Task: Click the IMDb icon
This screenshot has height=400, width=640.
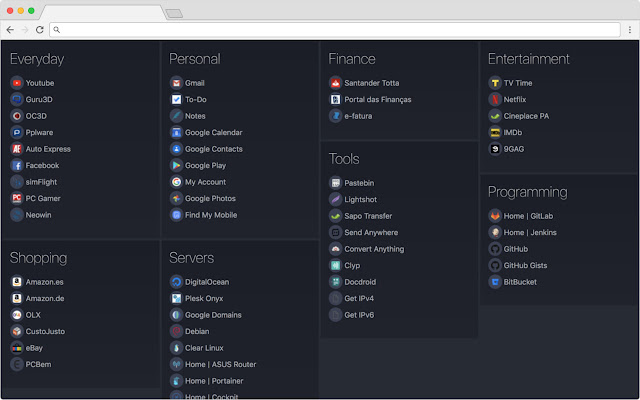Action: (x=495, y=132)
